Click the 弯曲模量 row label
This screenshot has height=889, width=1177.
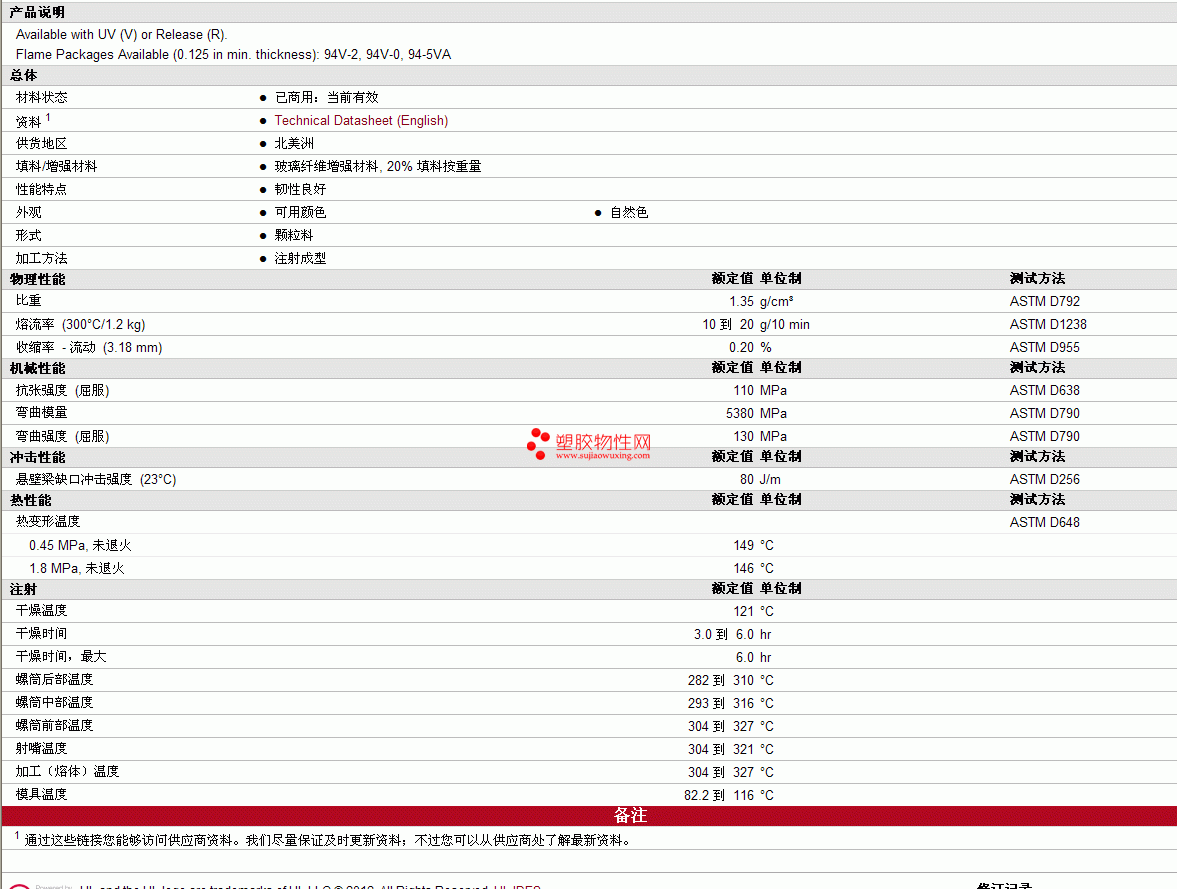41,413
